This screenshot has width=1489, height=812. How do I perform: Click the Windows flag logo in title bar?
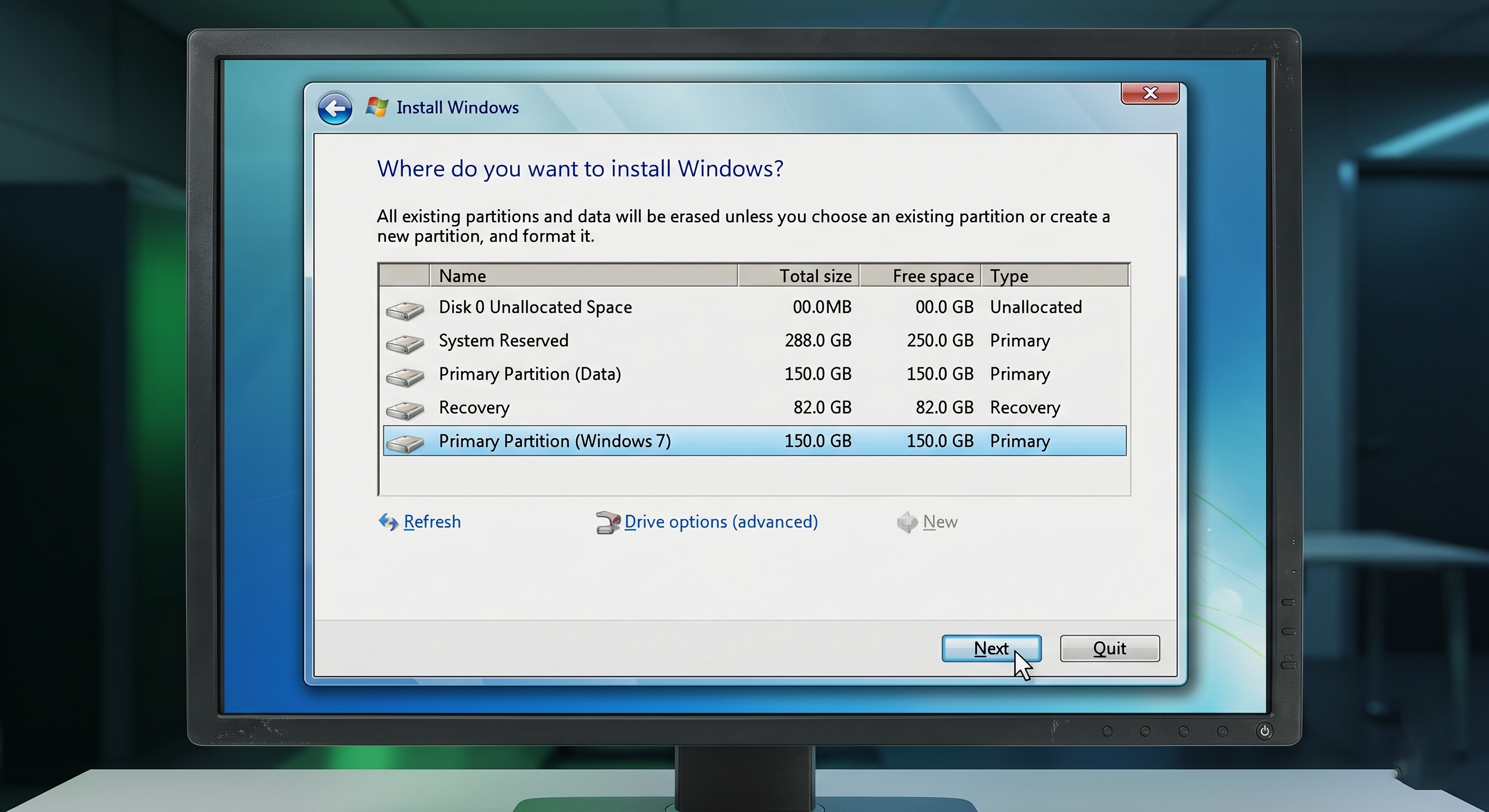click(377, 107)
